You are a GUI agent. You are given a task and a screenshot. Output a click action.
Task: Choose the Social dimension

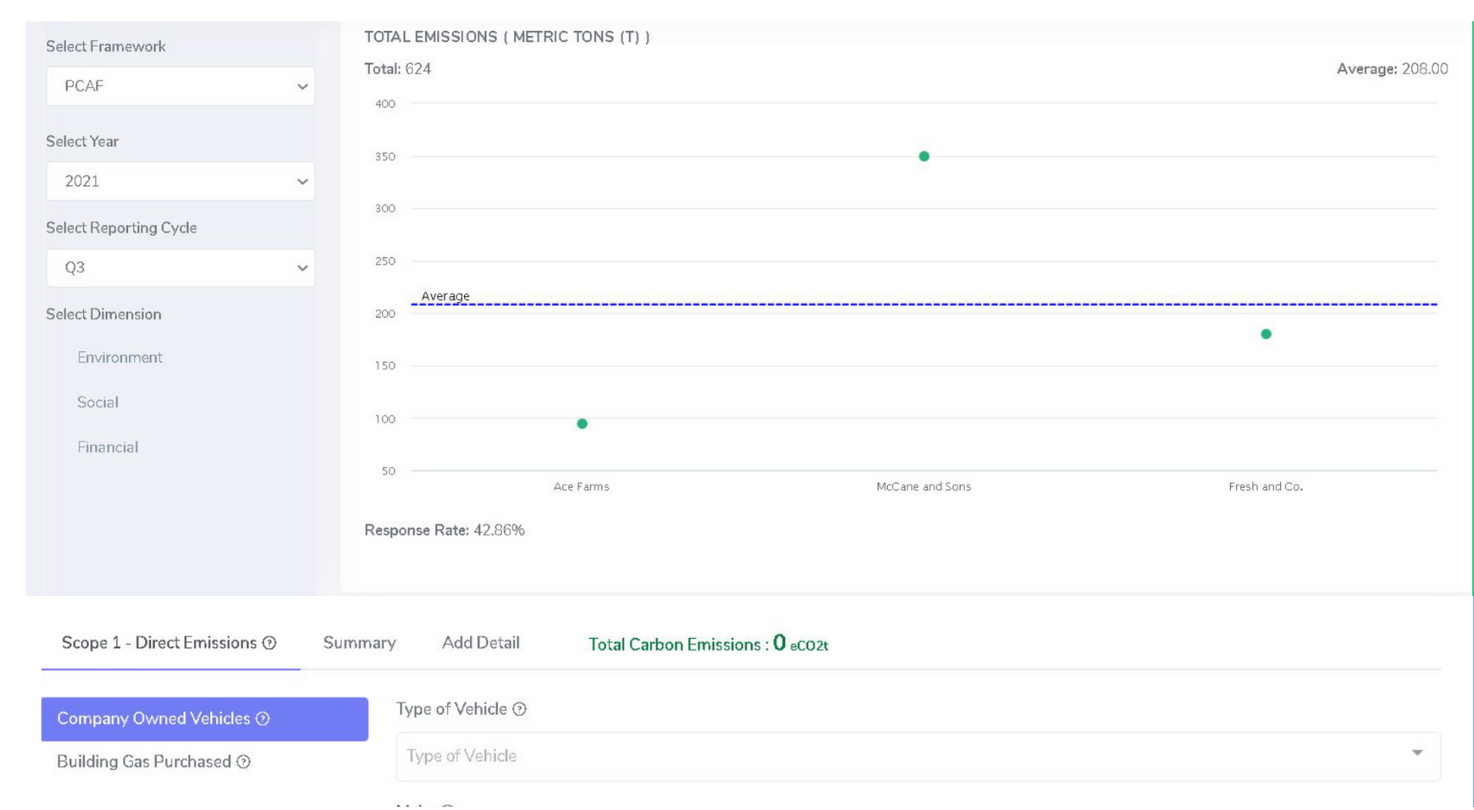point(98,402)
